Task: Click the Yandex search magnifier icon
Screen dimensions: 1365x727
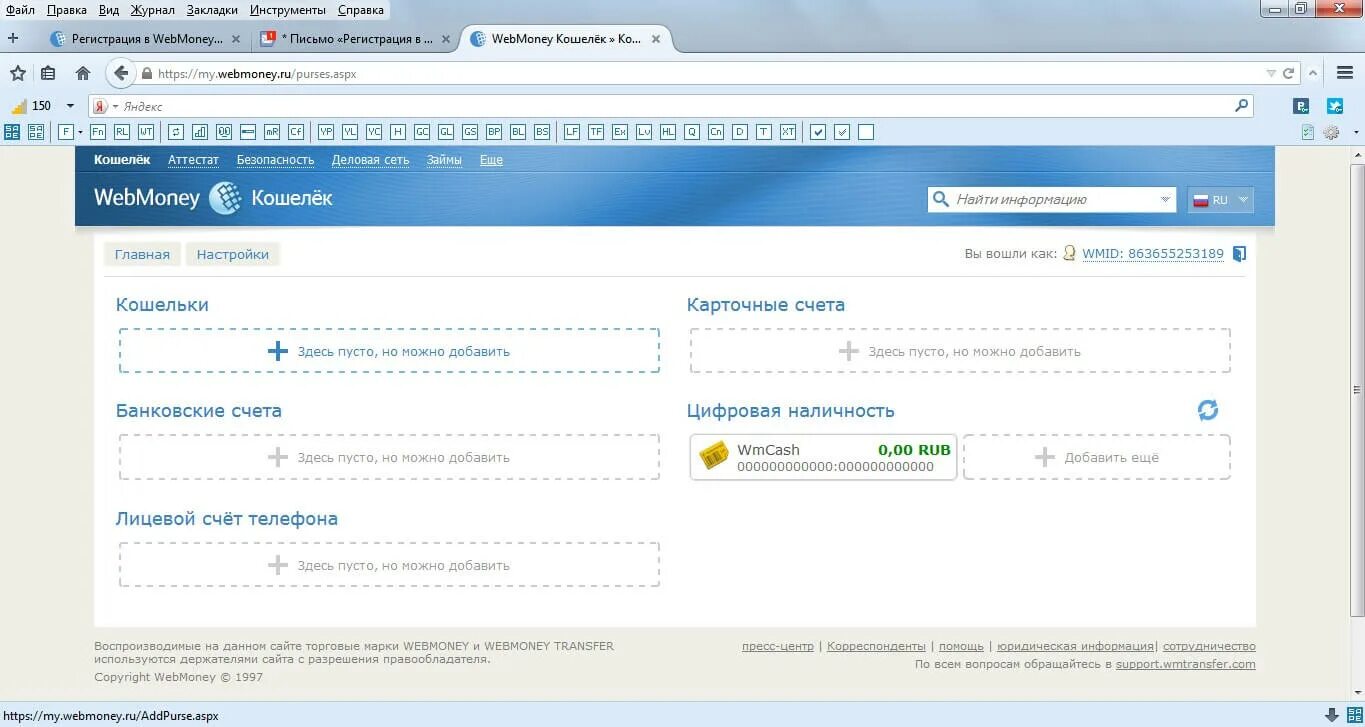Action: [1242, 105]
